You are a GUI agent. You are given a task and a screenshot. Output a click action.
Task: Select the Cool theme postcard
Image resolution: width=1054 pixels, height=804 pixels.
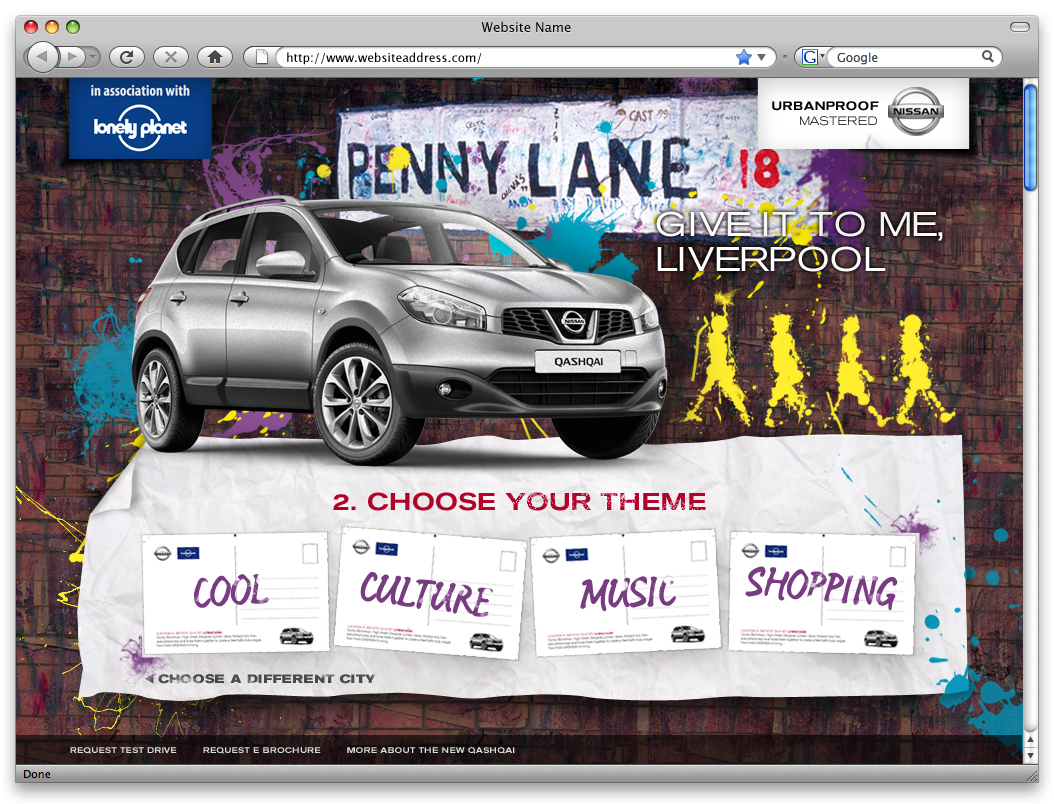(x=236, y=593)
